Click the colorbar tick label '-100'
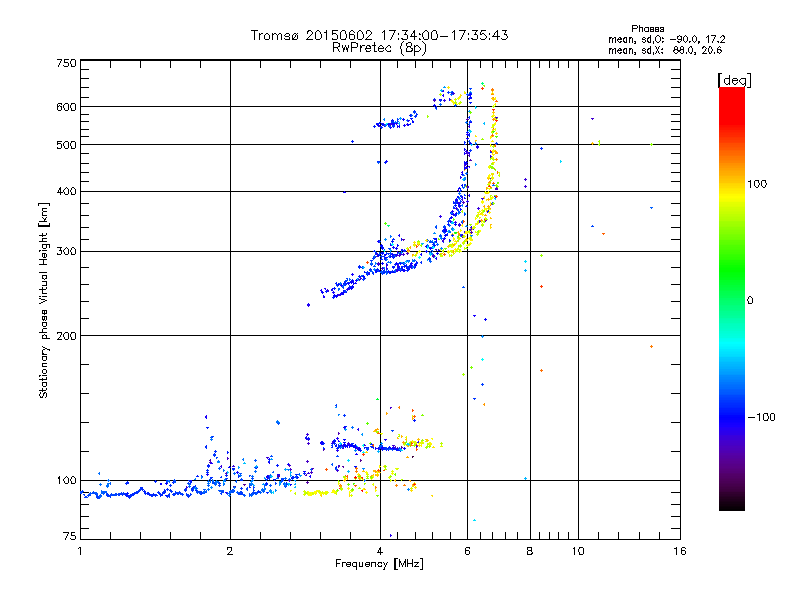Viewport: 800px width, 600px height. (x=761, y=417)
